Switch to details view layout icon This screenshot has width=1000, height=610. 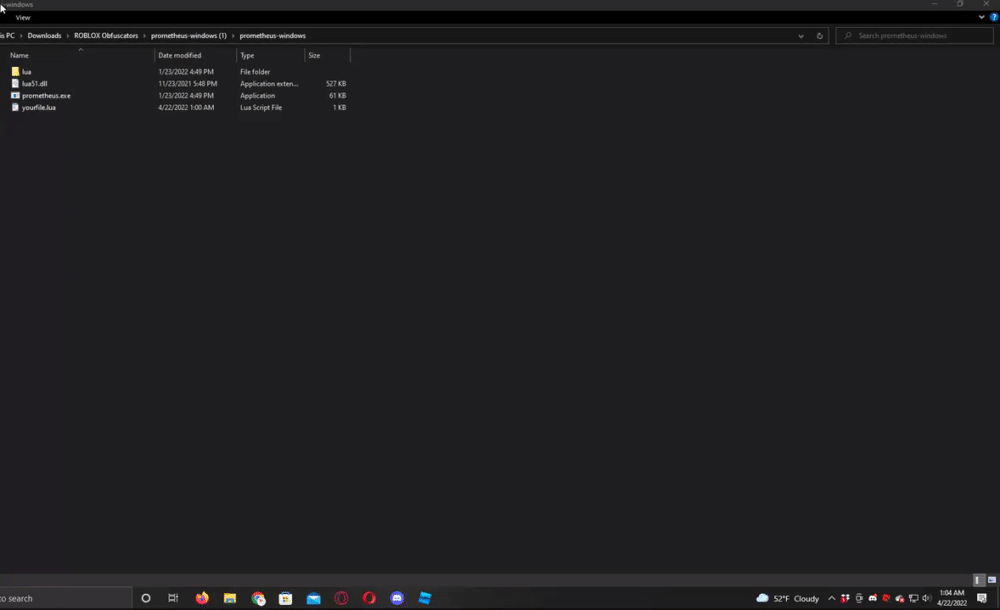tap(978, 580)
